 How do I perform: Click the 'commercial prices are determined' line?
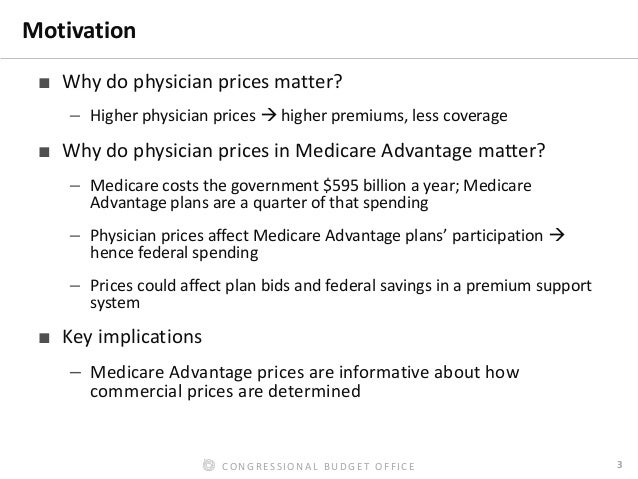224,392
